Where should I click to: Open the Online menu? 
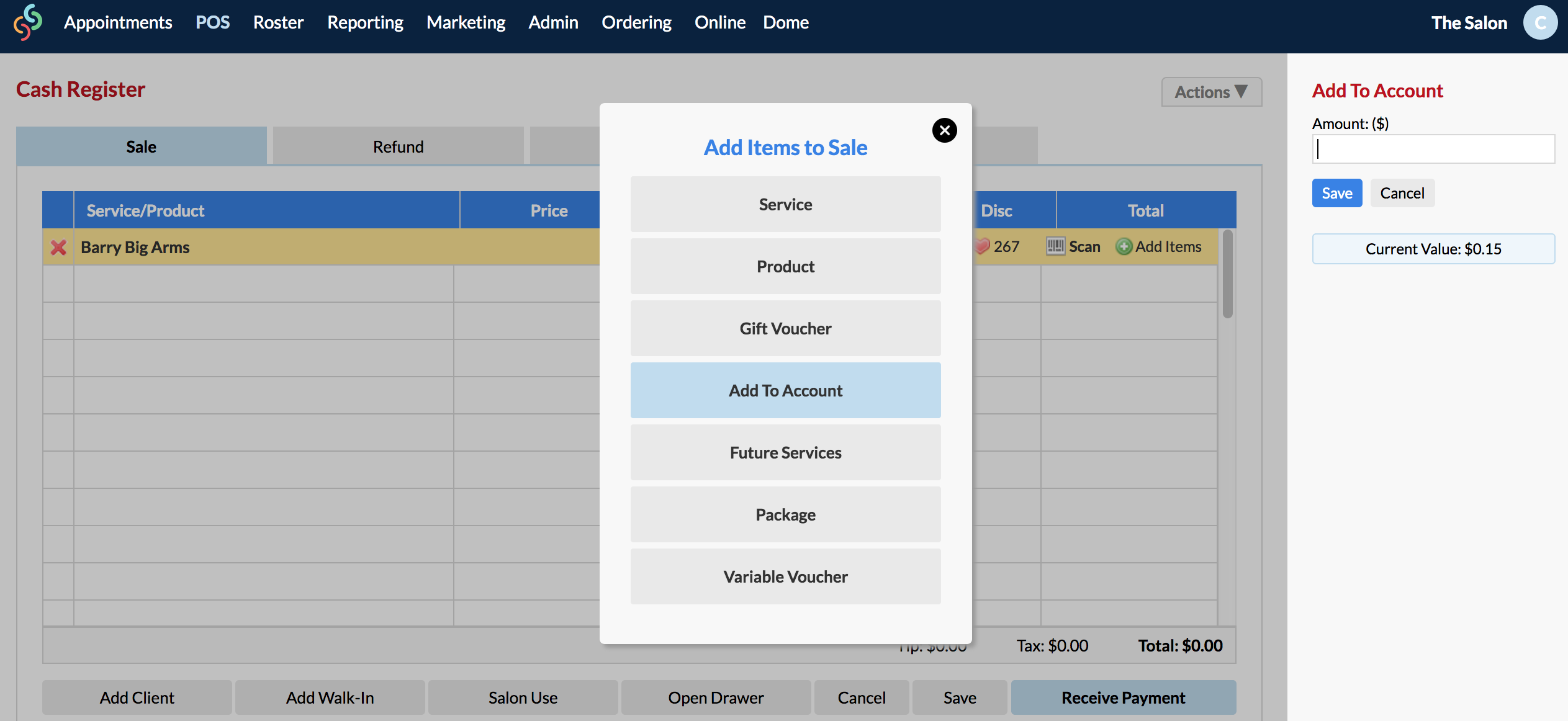coord(720,22)
